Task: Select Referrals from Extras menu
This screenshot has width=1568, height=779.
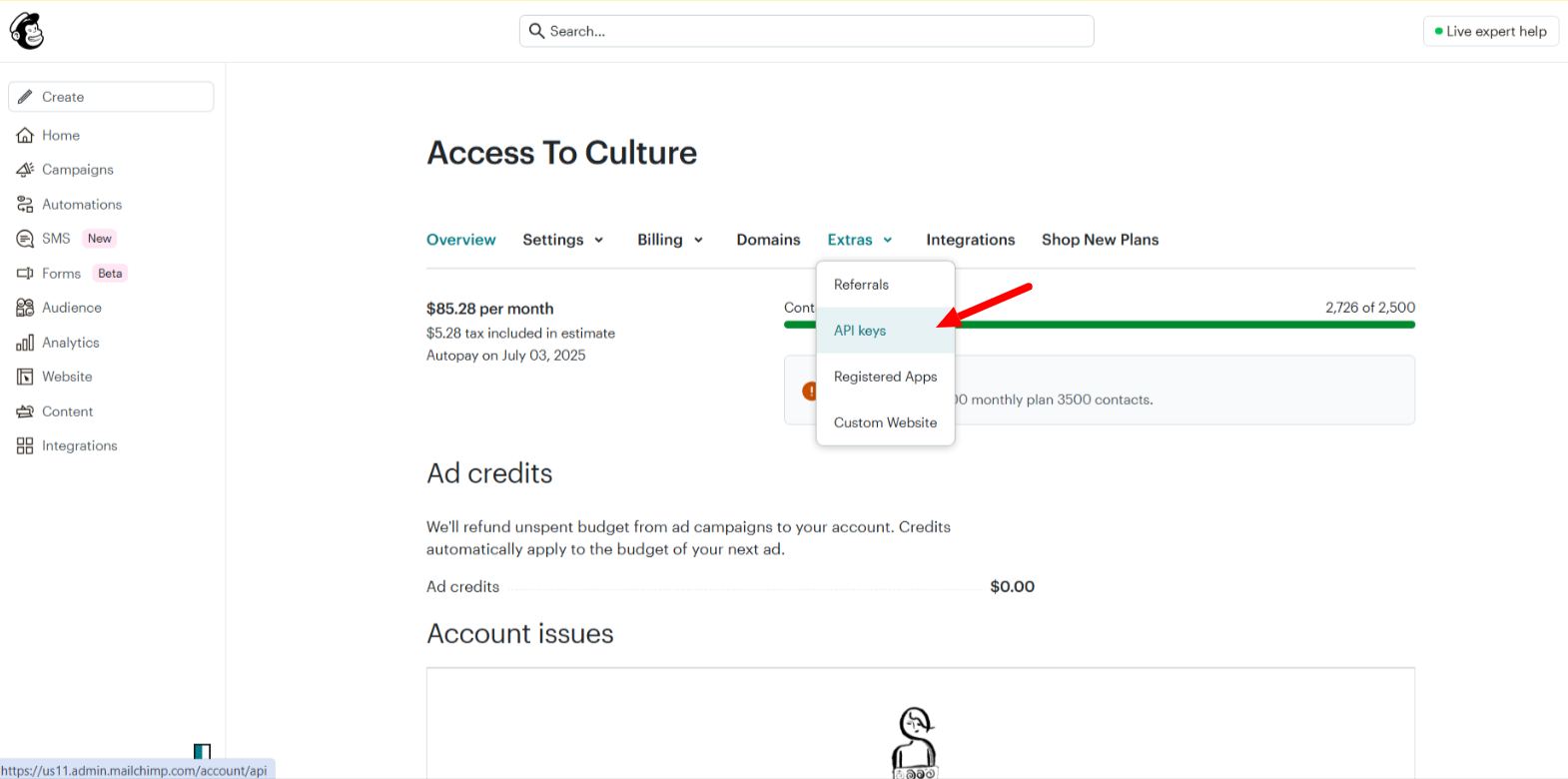Action: pos(885,285)
